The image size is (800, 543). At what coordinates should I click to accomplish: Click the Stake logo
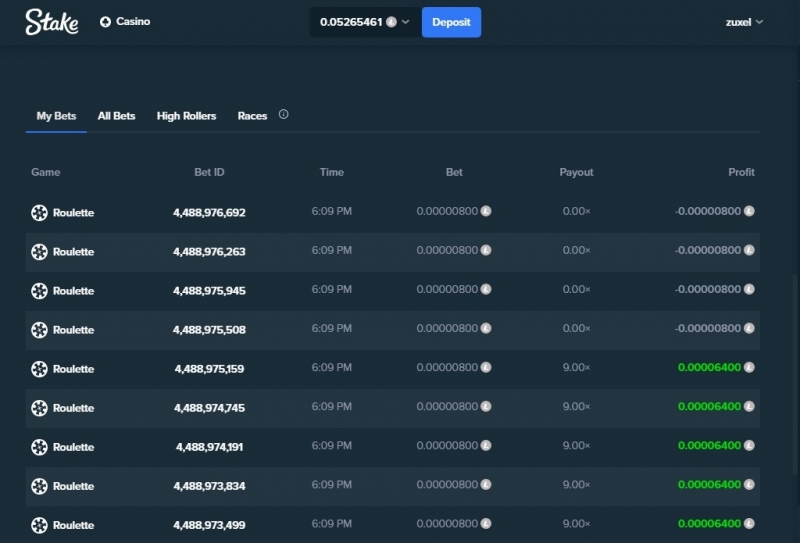52,22
